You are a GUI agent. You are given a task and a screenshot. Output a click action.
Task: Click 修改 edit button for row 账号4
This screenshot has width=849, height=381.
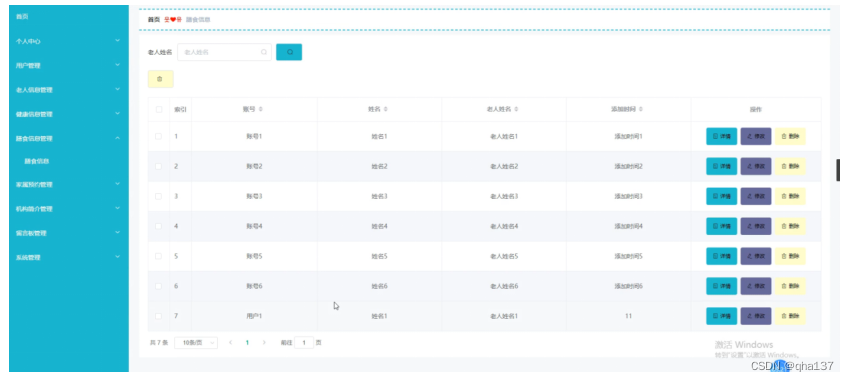click(756, 226)
